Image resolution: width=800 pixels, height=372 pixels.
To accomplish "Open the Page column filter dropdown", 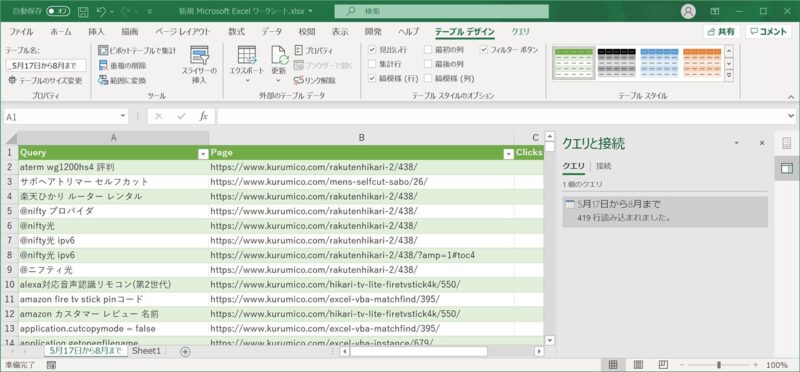I will (508, 154).
